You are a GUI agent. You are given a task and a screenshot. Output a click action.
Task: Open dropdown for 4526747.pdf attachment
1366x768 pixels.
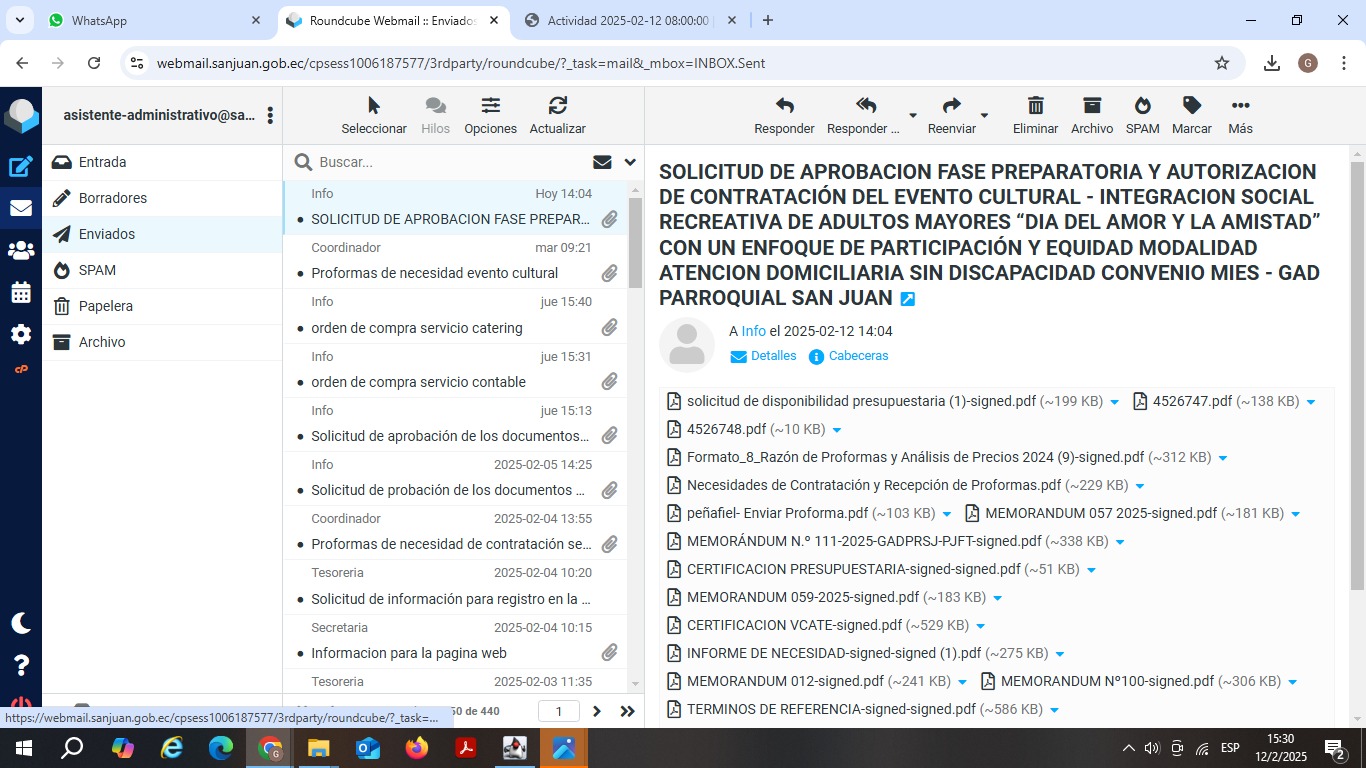point(1311,402)
